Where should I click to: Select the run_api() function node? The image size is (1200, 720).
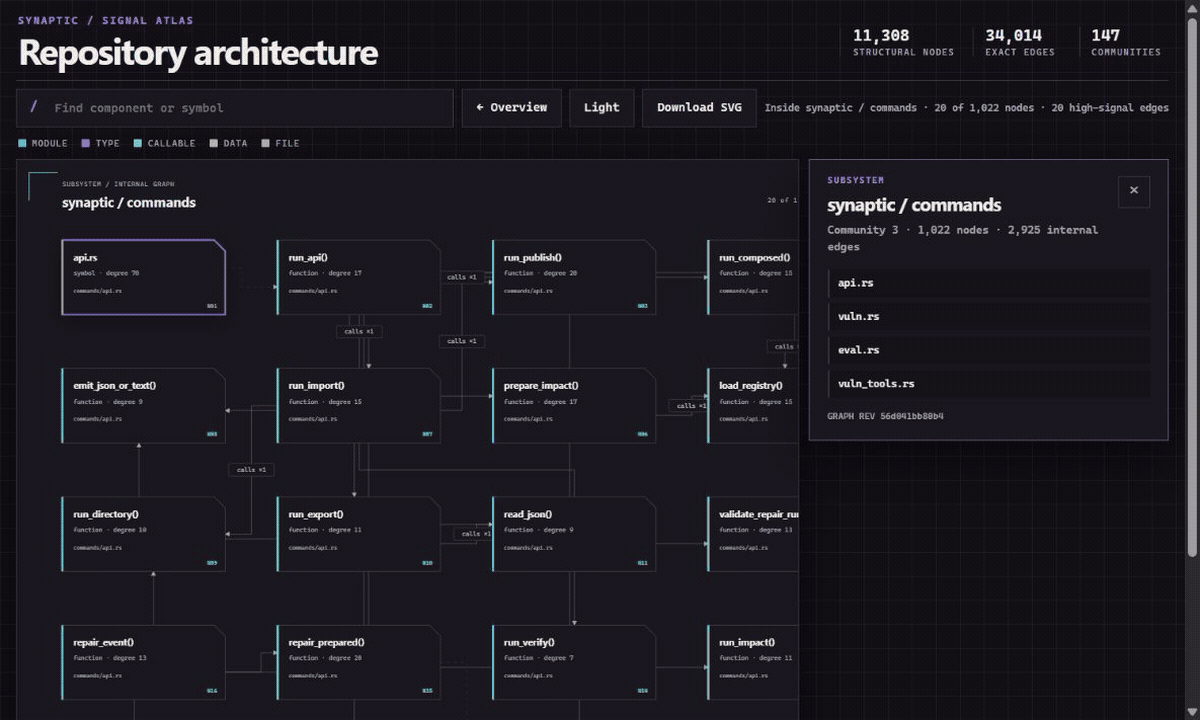coord(359,277)
